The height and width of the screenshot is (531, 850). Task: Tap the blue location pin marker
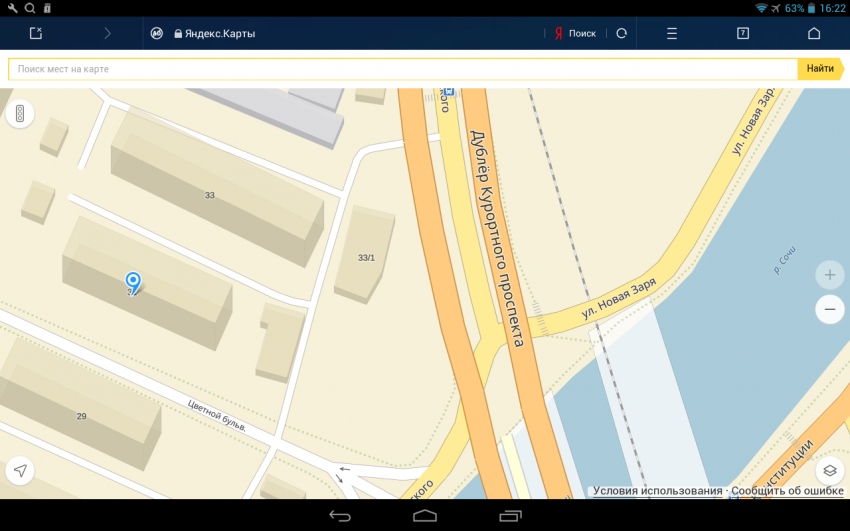click(132, 281)
